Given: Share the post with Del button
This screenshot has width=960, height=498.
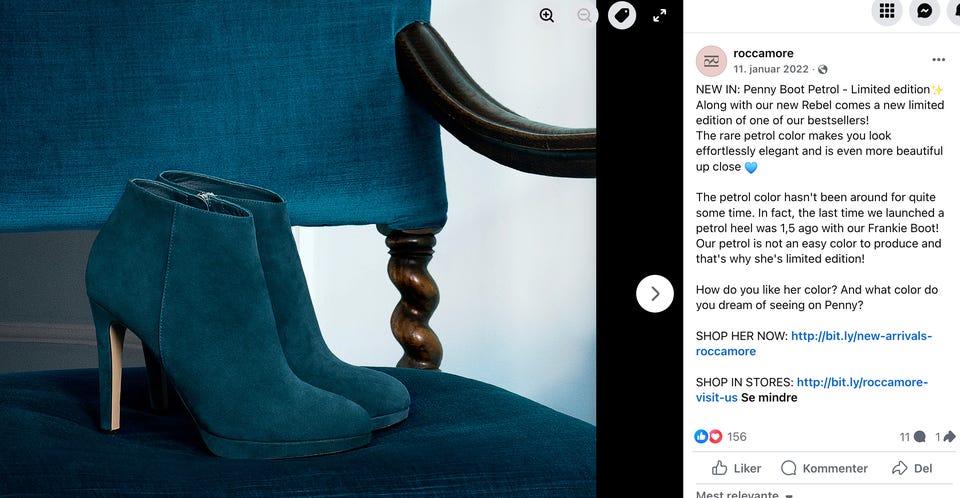Looking at the screenshot, I should pos(912,469).
